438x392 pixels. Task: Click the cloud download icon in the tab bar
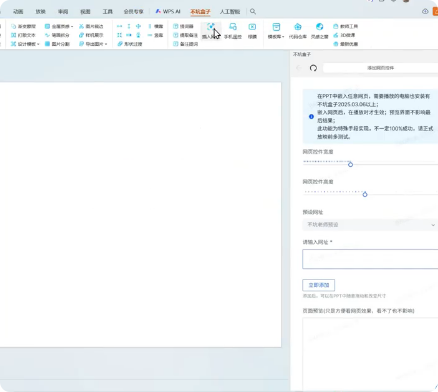point(425,11)
